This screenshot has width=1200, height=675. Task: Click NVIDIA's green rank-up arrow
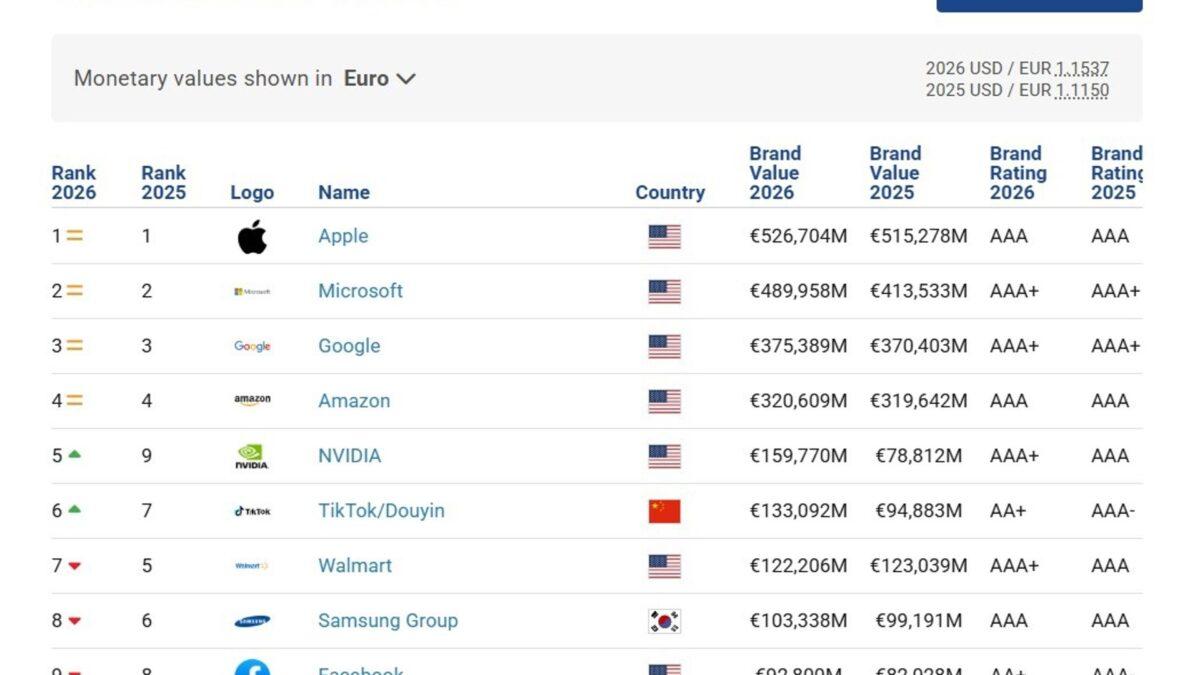74,455
